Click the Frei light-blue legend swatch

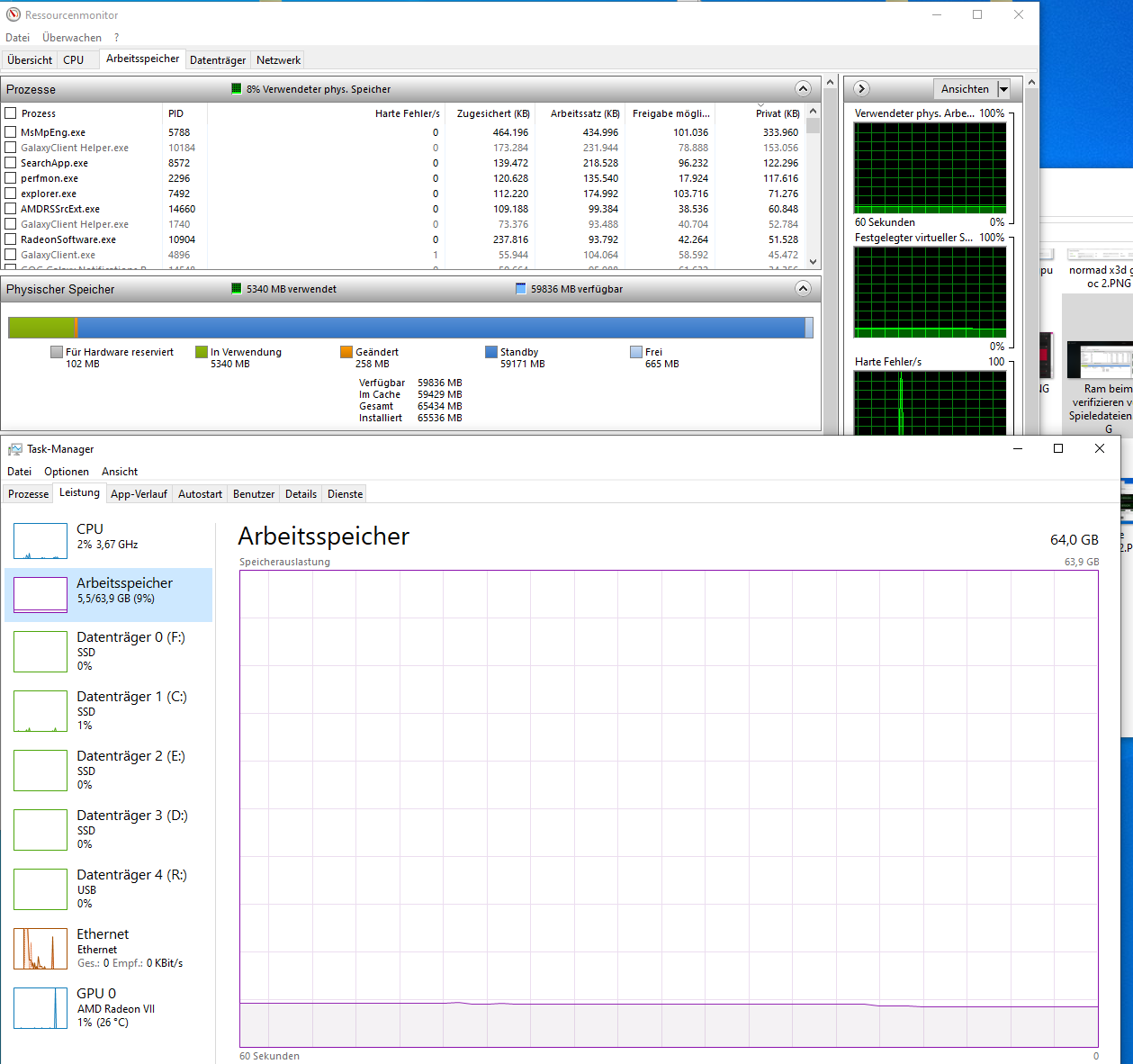tap(636, 352)
